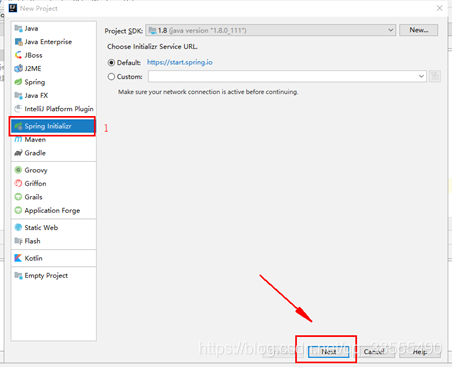Select the Java project type icon

[x=18, y=28]
